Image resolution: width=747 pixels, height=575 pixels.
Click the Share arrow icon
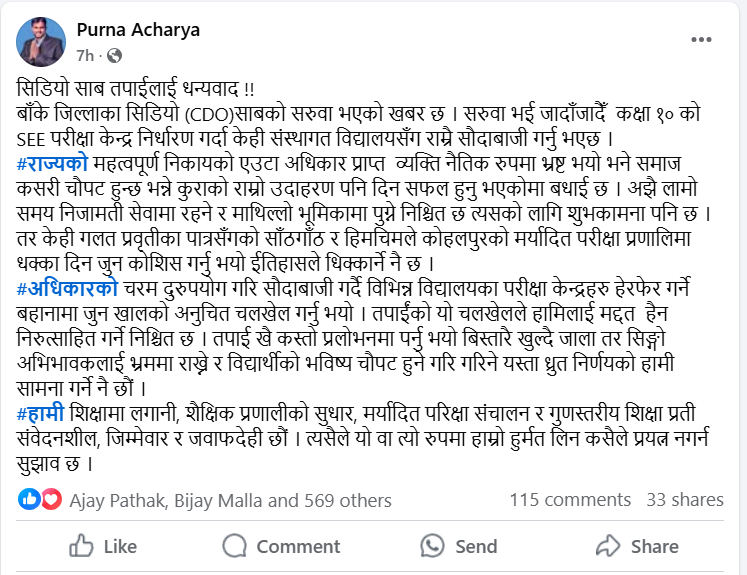607,546
